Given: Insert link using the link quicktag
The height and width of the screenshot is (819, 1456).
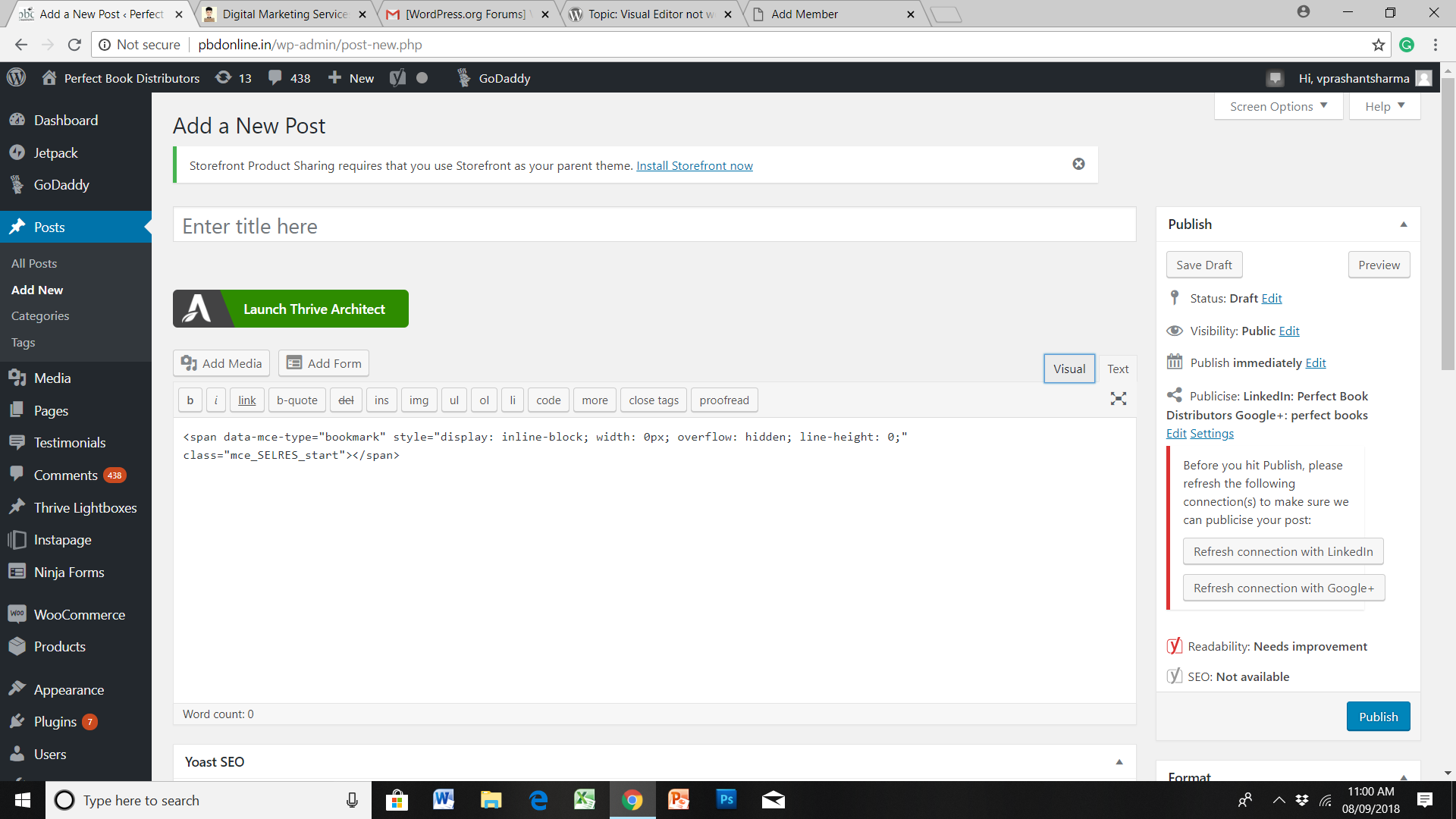Looking at the screenshot, I should (247, 400).
